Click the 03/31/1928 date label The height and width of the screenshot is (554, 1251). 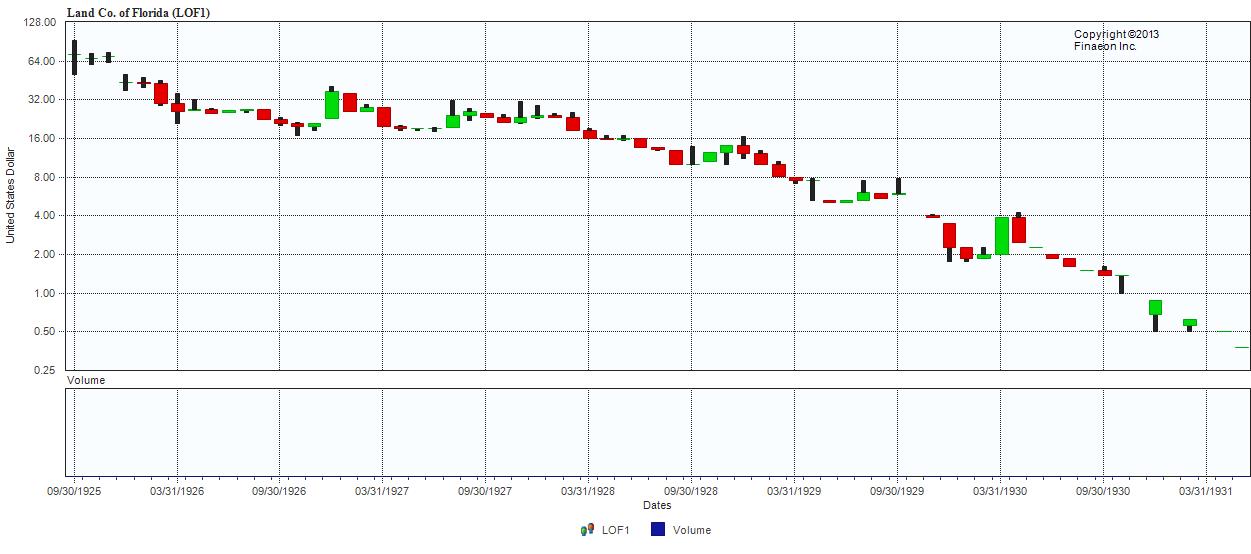pyautogui.click(x=588, y=491)
